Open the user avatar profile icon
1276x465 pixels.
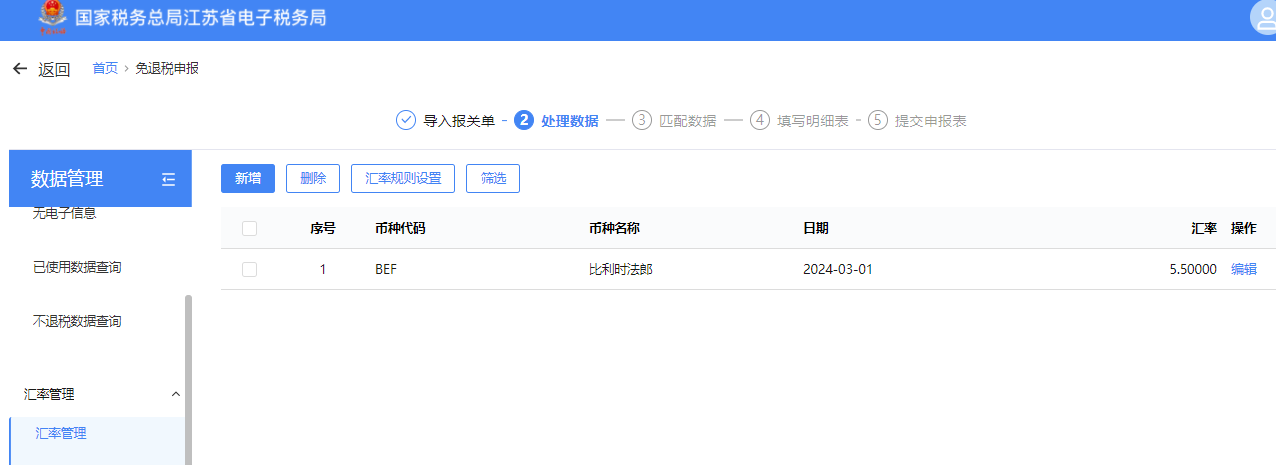click(x=1263, y=18)
